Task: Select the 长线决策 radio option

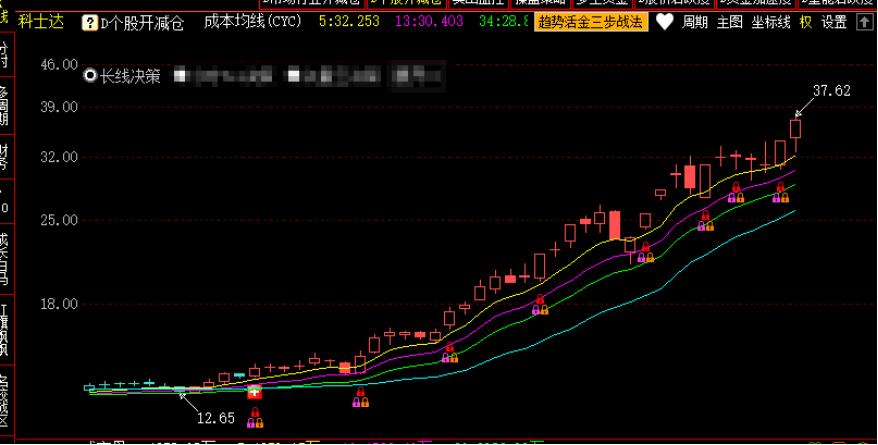Action: pyautogui.click(x=90, y=76)
